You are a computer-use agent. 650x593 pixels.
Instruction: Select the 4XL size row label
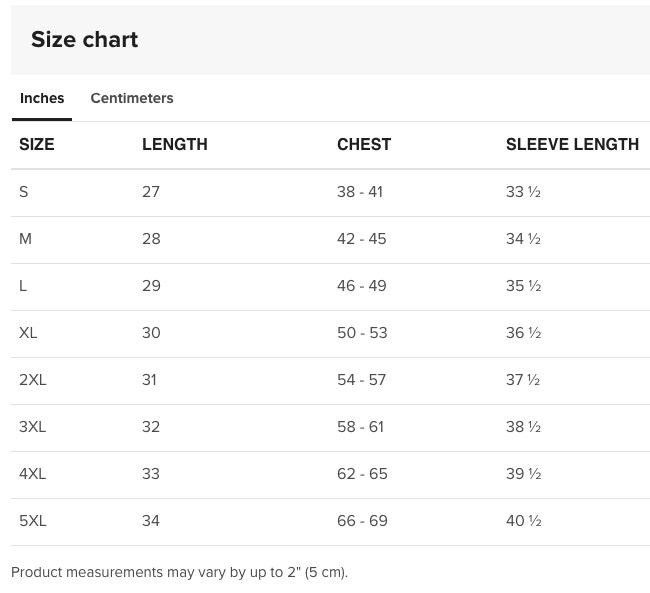33,474
